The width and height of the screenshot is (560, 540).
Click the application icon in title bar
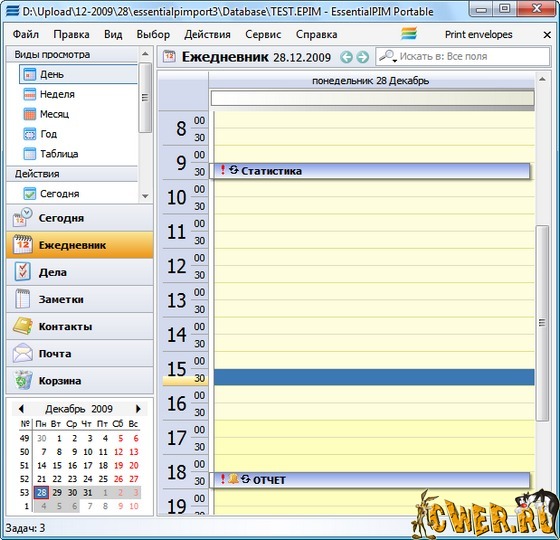[x=12, y=11]
